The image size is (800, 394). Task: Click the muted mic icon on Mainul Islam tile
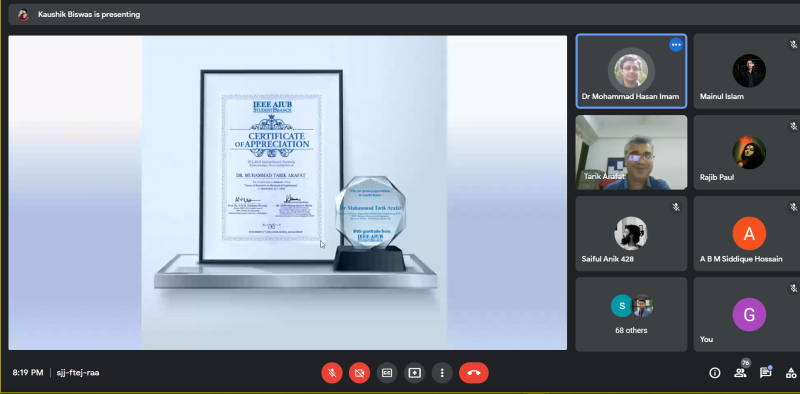(x=793, y=45)
